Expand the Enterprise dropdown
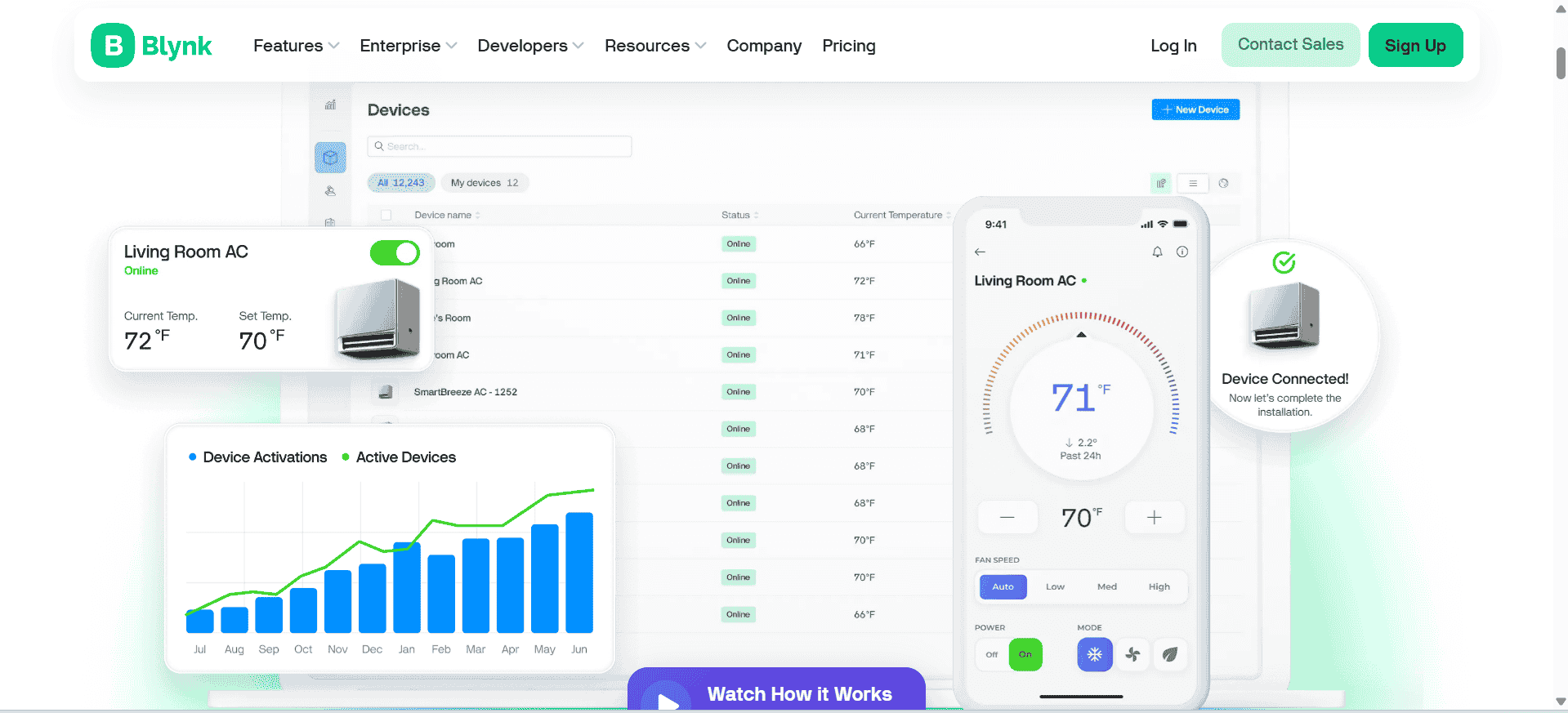Viewport: 1568px width, 713px height. point(408,46)
